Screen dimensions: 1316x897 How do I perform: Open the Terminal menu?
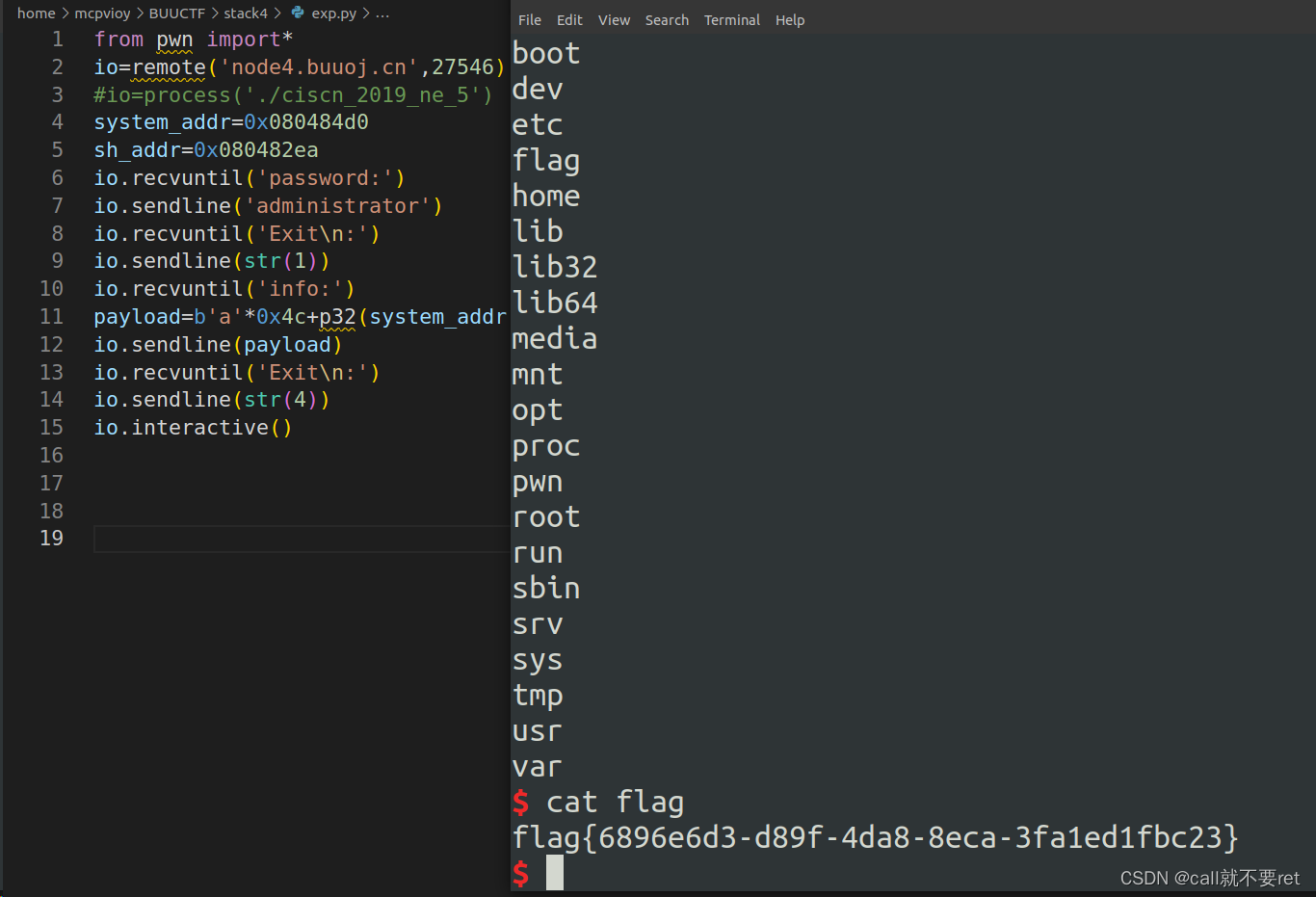(x=732, y=20)
